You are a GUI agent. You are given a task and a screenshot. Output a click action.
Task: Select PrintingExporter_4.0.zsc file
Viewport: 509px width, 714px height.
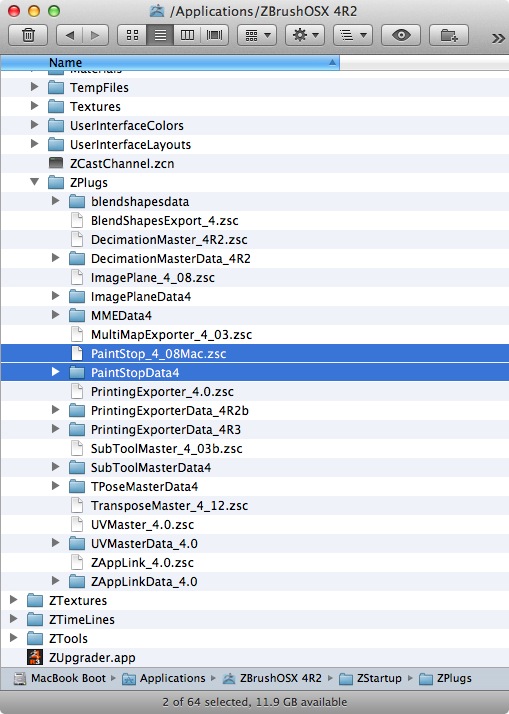(x=162, y=392)
